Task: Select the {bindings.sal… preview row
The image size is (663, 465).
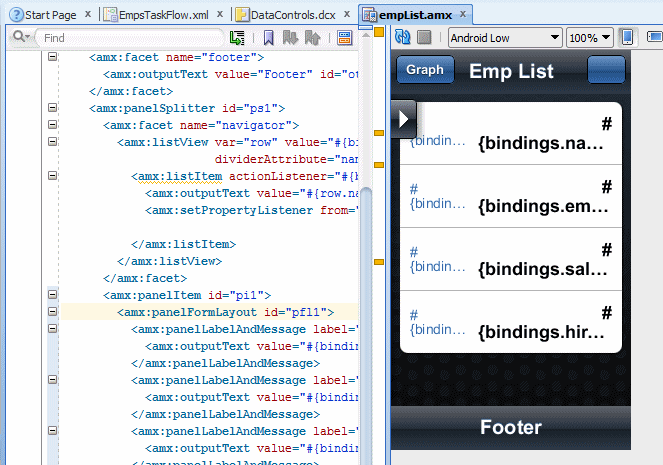Action: coord(511,259)
